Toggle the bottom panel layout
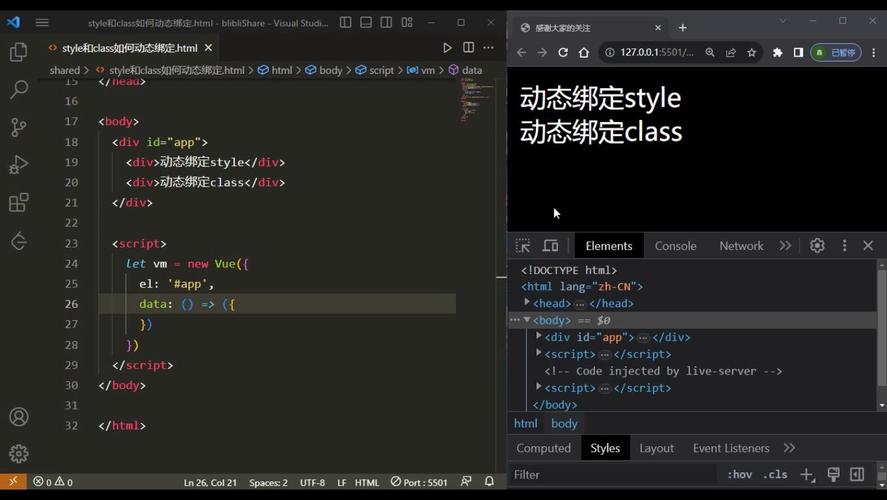Image resolution: width=887 pixels, height=500 pixels. 366,23
